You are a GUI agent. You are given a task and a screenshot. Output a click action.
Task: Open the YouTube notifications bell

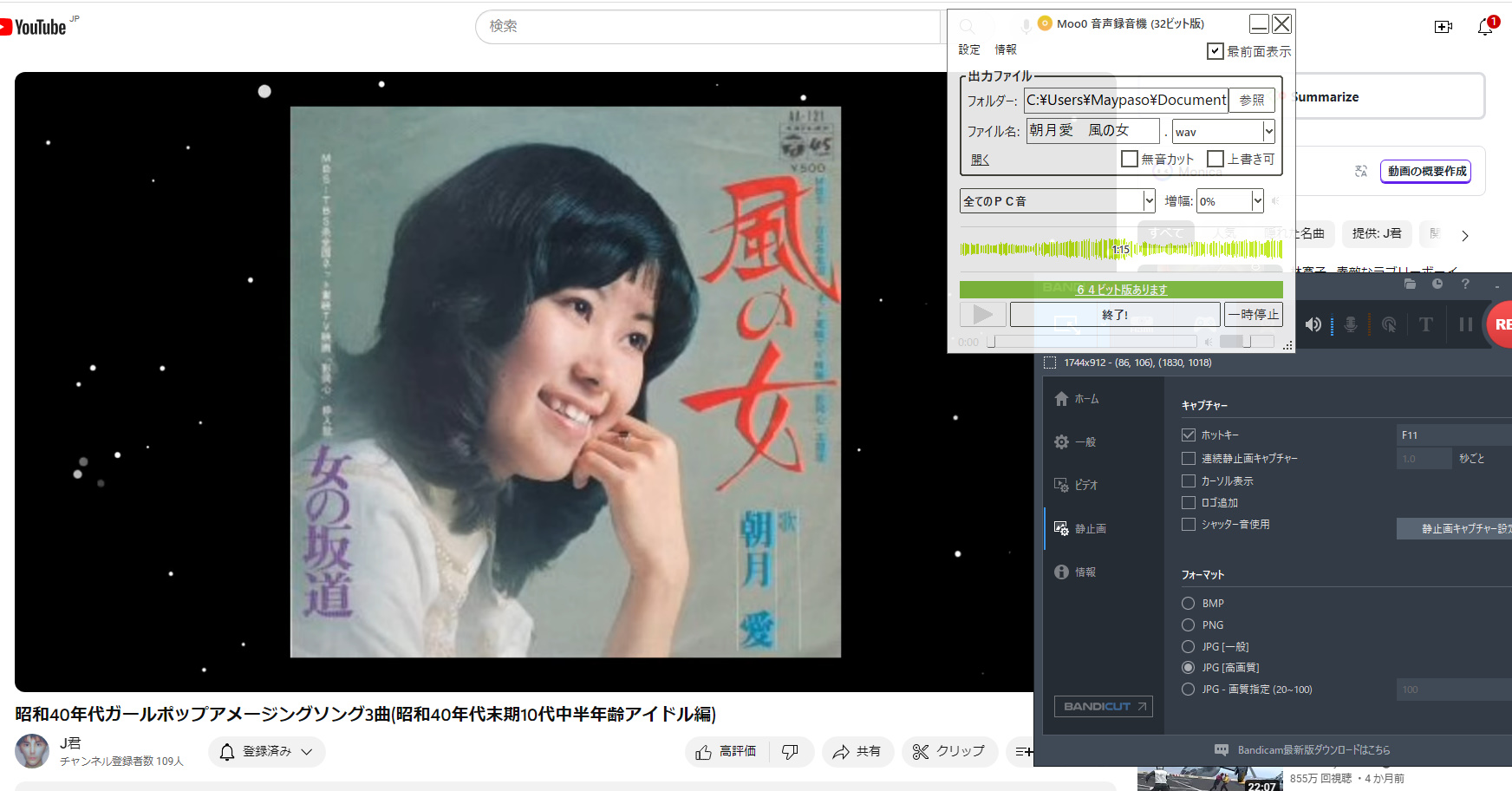click(1485, 27)
